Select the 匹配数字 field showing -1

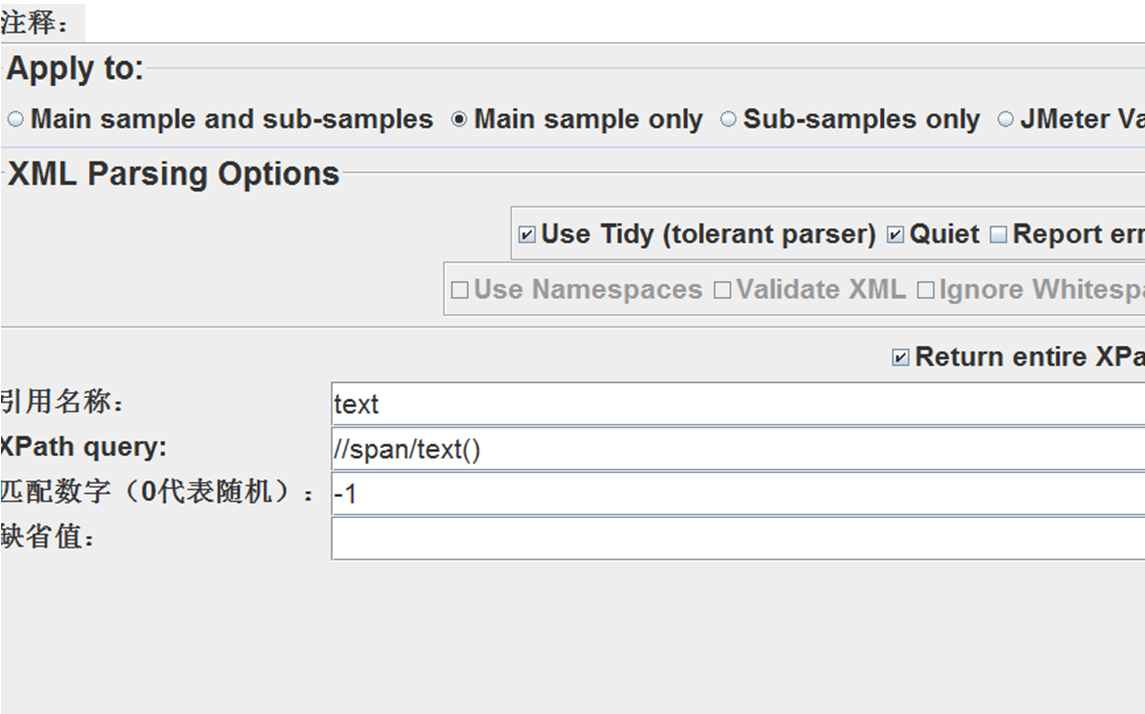pyautogui.click(x=738, y=494)
